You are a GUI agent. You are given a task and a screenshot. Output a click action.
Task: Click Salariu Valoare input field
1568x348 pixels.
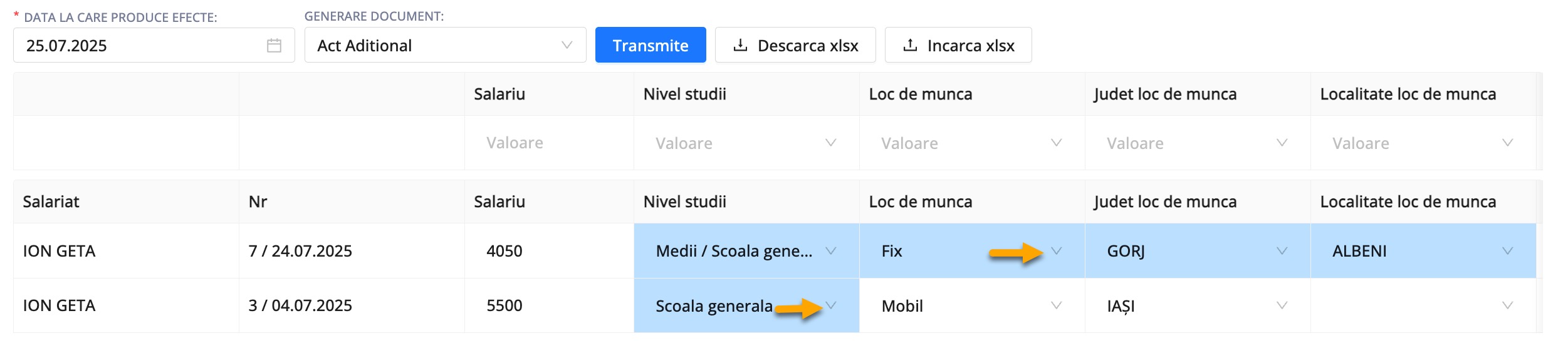click(548, 143)
